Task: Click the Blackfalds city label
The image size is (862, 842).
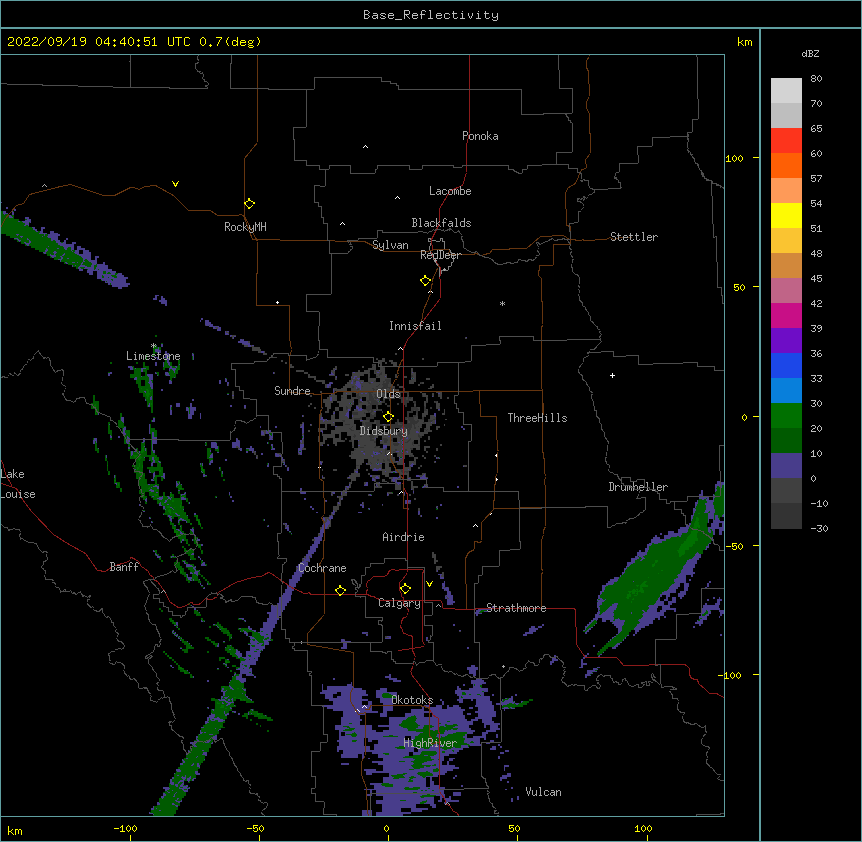Action: coord(441,223)
